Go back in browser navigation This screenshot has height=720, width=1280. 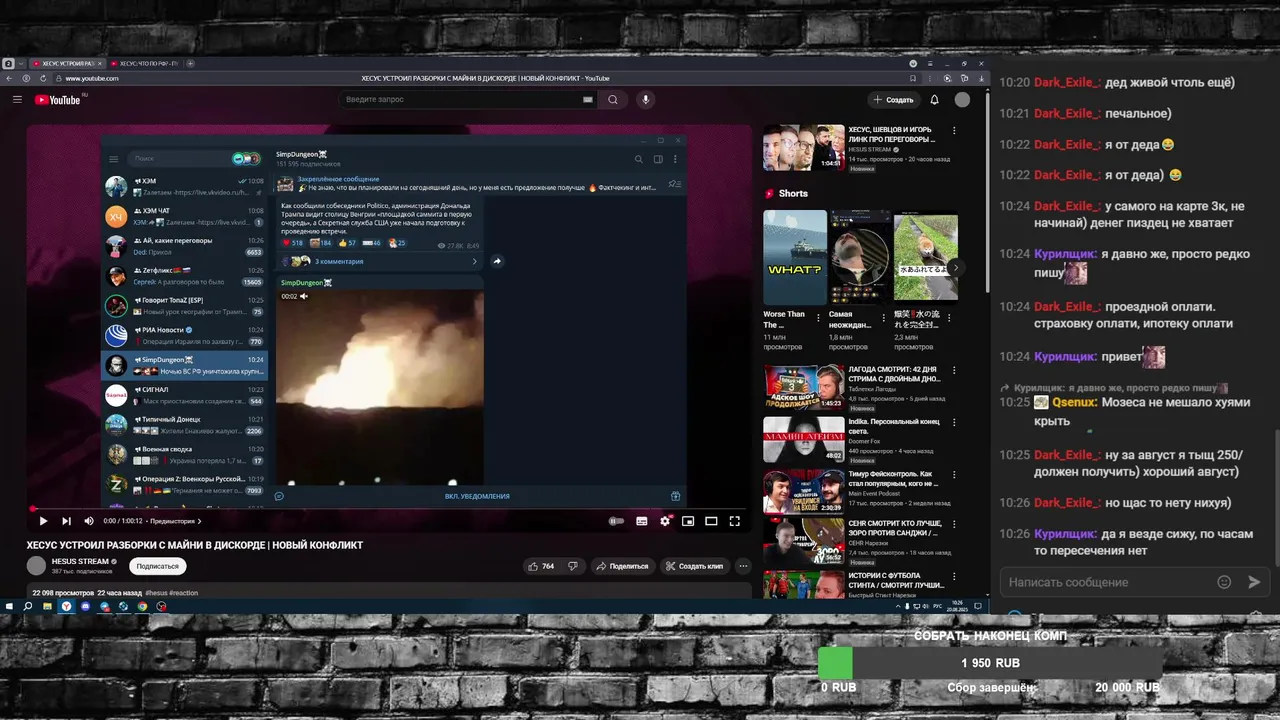pyautogui.click(x=10, y=78)
